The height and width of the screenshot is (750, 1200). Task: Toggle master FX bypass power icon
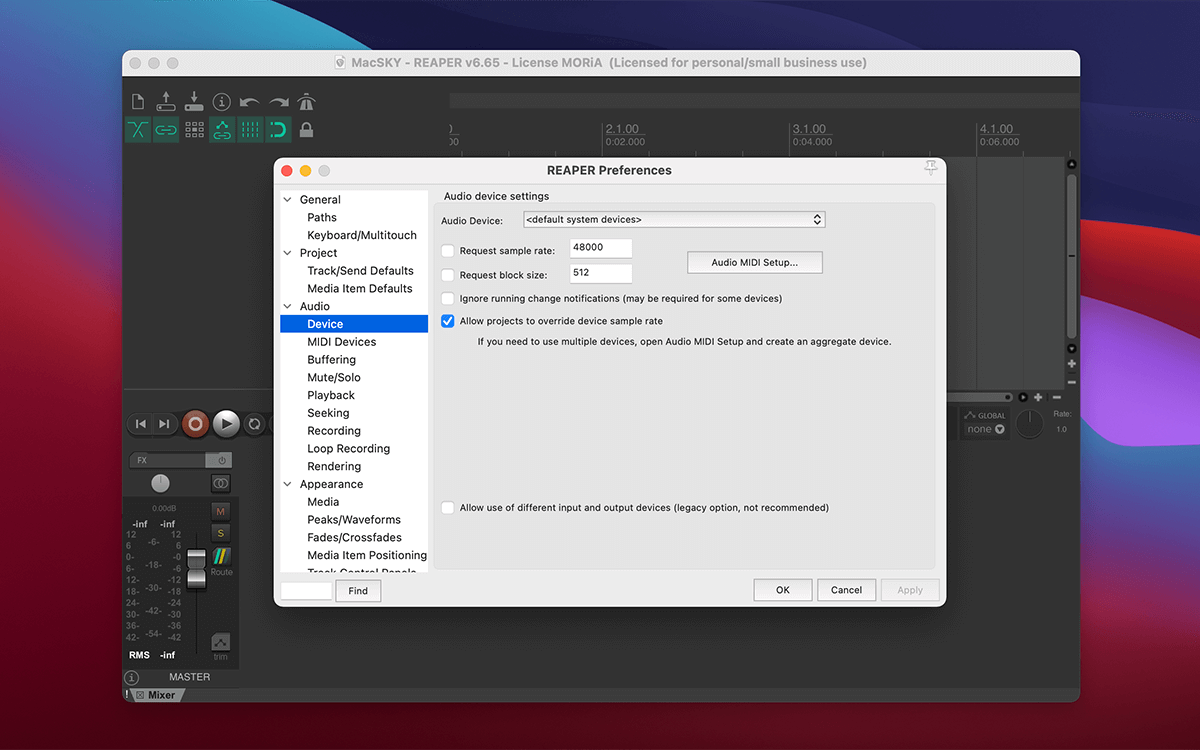pos(220,460)
